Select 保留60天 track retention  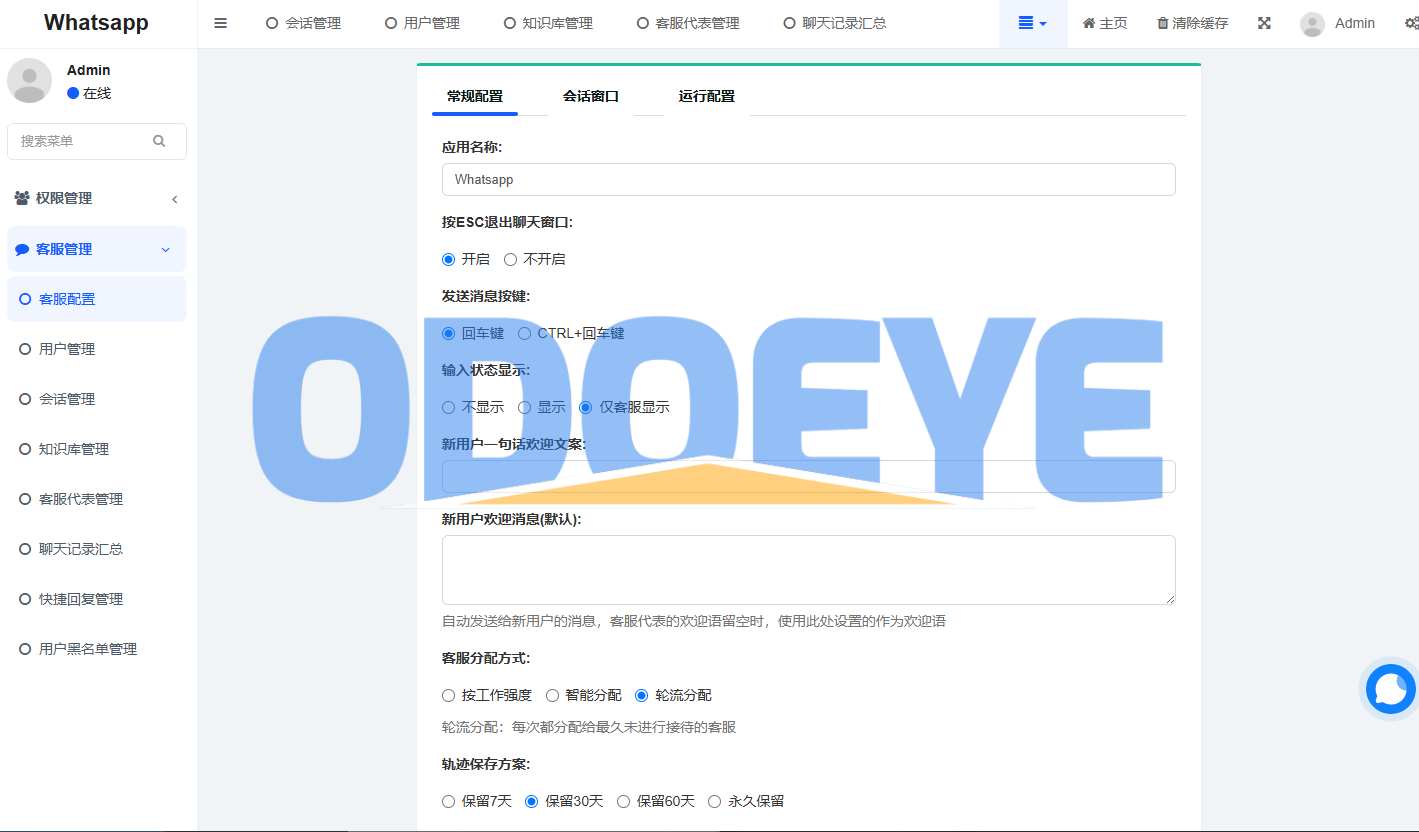(x=623, y=801)
